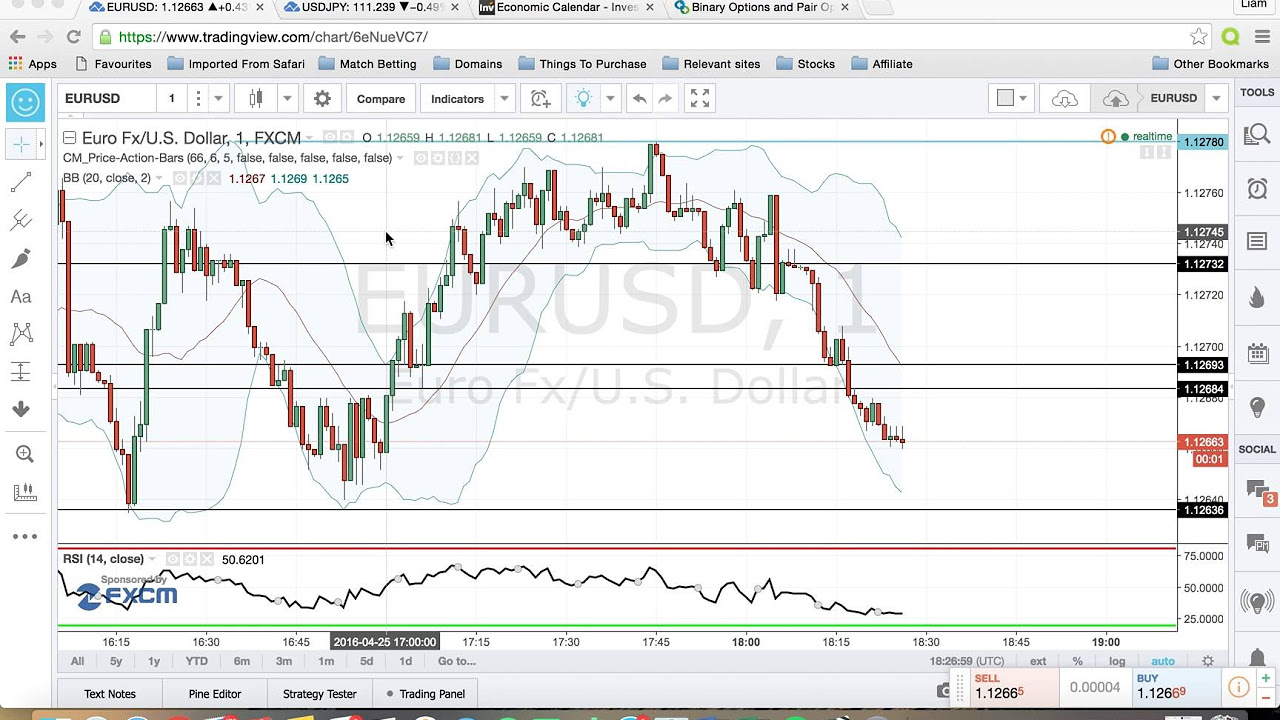
Task: Show more drawing tools with three dots
Action: pyautogui.click(x=24, y=536)
